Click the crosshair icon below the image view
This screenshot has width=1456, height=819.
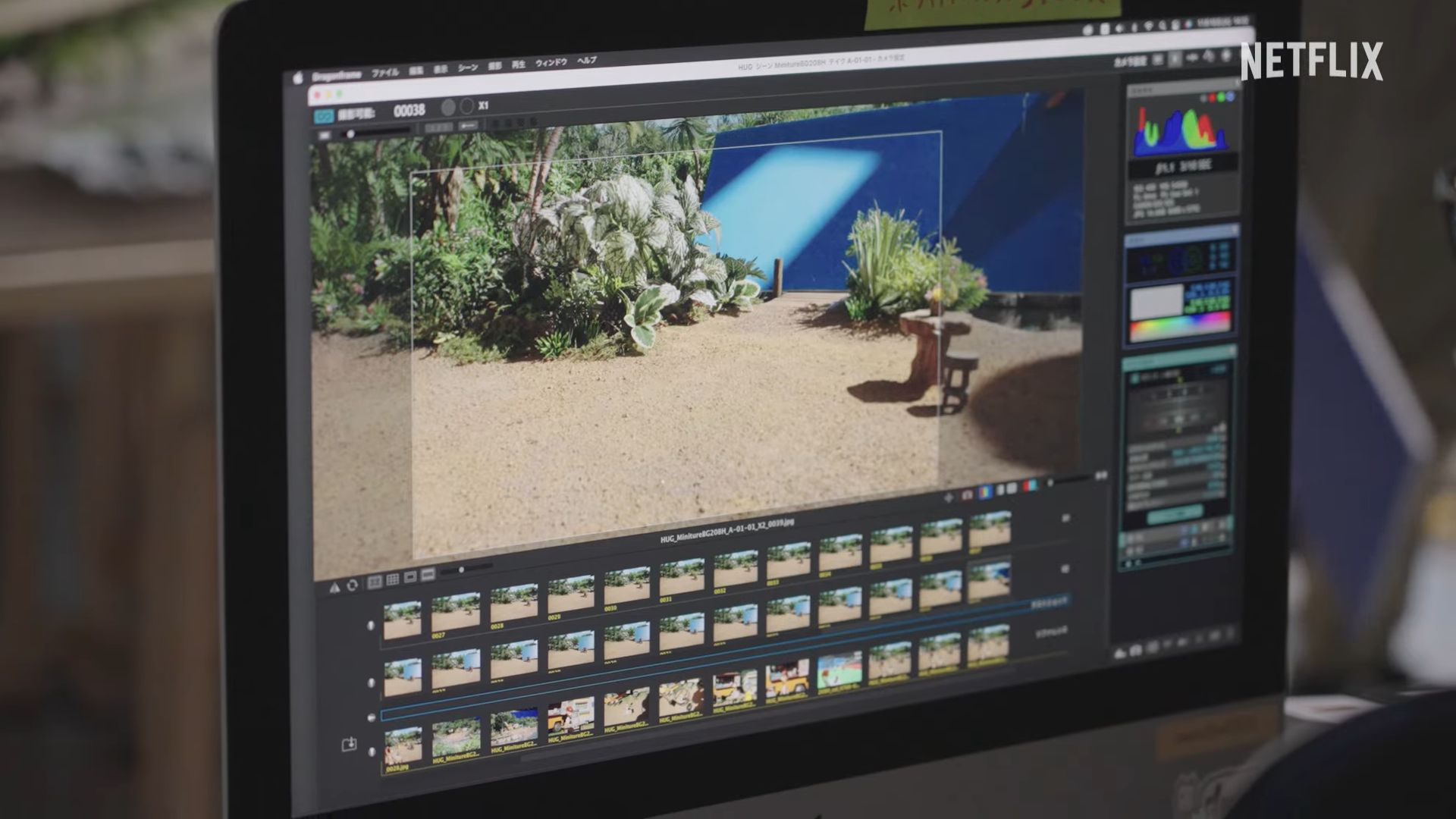[x=948, y=497]
